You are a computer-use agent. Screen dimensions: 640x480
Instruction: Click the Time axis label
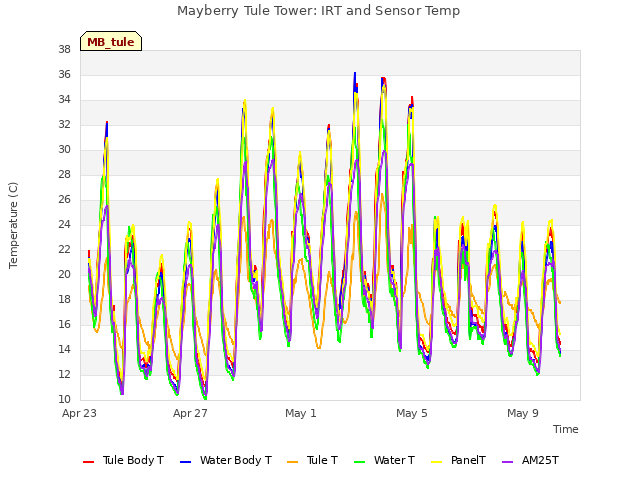coord(566,429)
